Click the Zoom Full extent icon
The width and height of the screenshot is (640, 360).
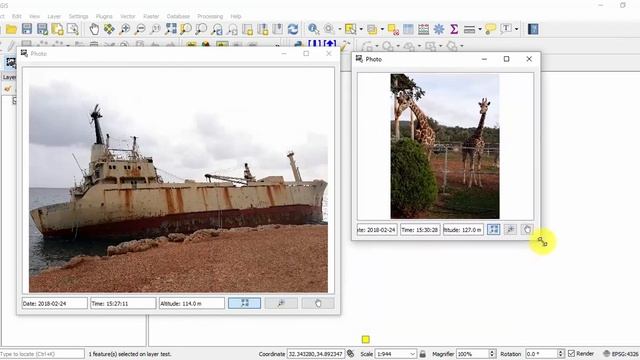(171, 29)
